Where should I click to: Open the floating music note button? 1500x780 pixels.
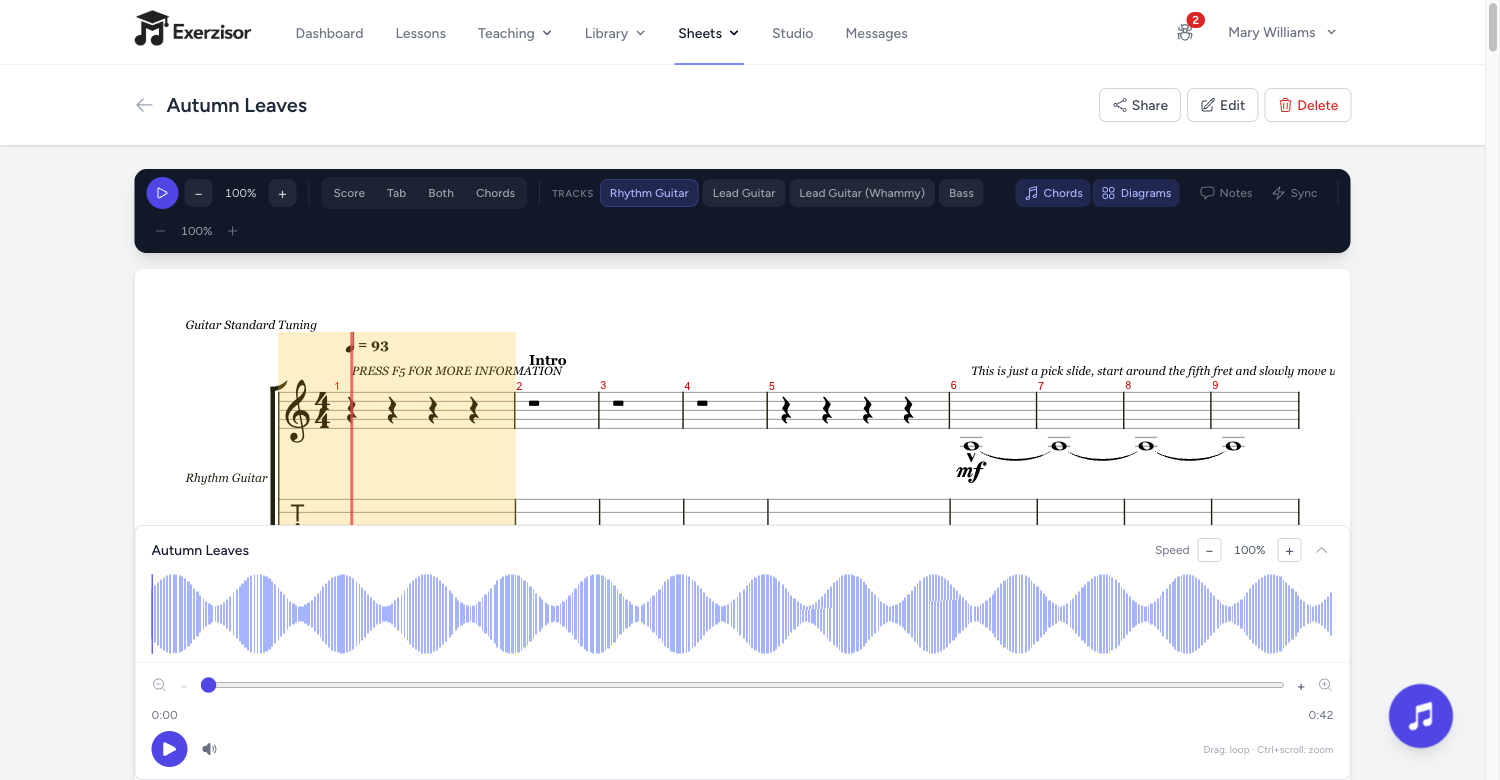pos(1420,716)
